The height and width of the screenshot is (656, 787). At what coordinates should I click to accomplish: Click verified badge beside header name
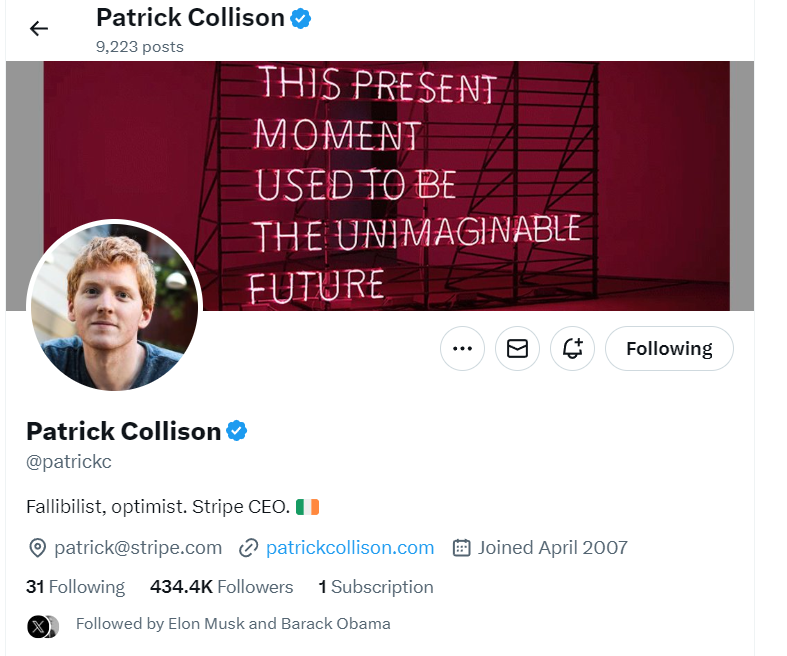pyautogui.click(x=300, y=17)
